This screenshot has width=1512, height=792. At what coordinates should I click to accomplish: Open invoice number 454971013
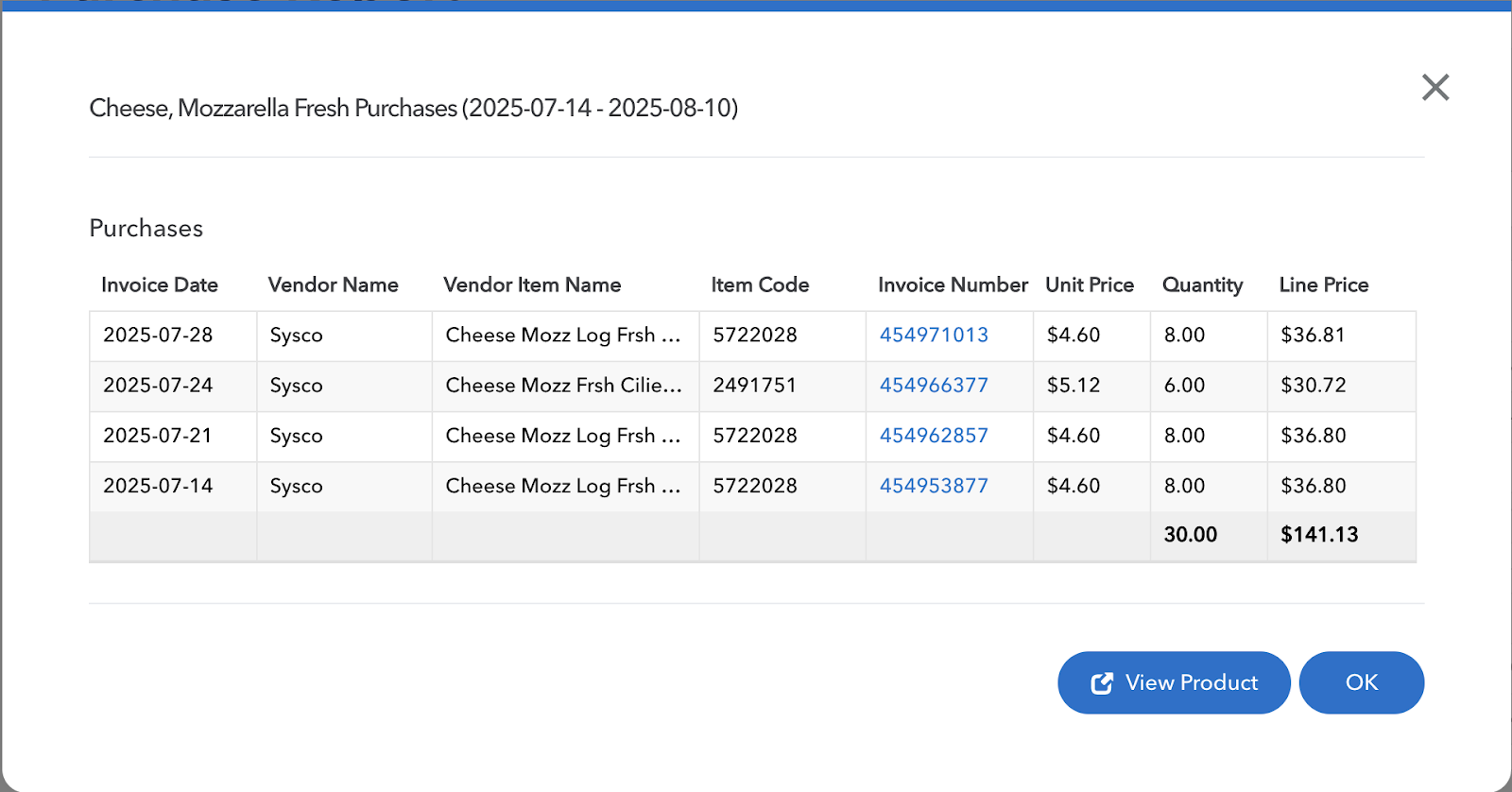934,336
